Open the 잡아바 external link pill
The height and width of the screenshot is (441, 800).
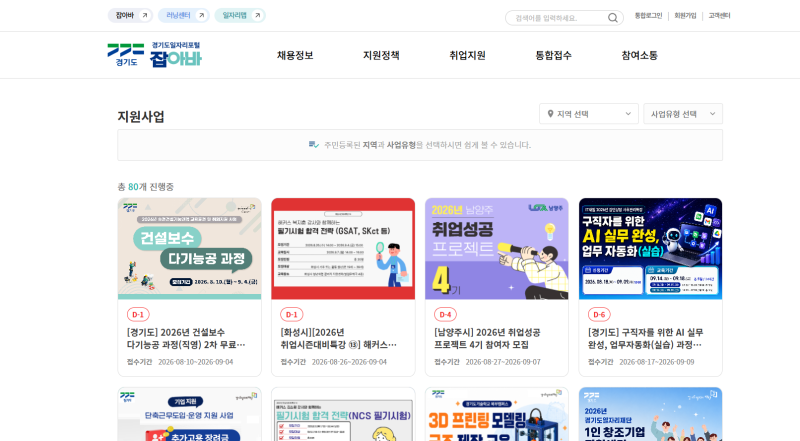(x=130, y=15)
